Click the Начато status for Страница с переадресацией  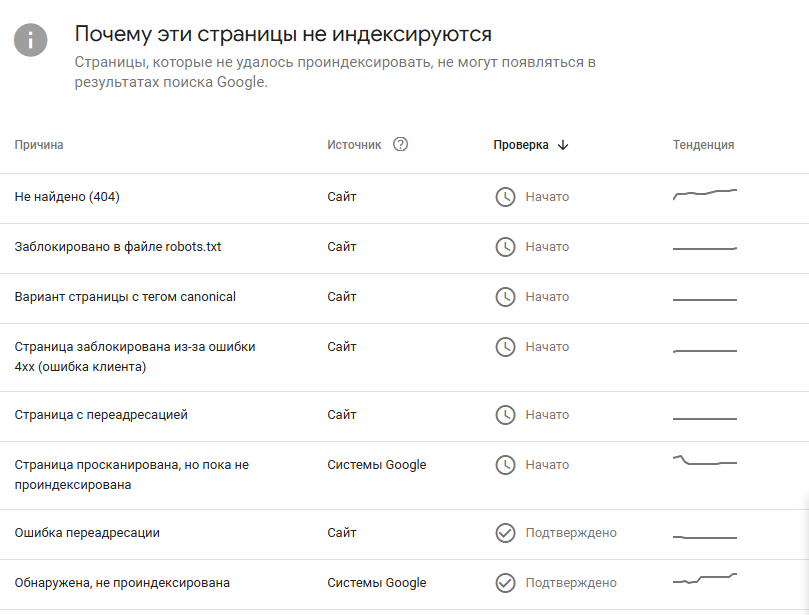point(547,415)
